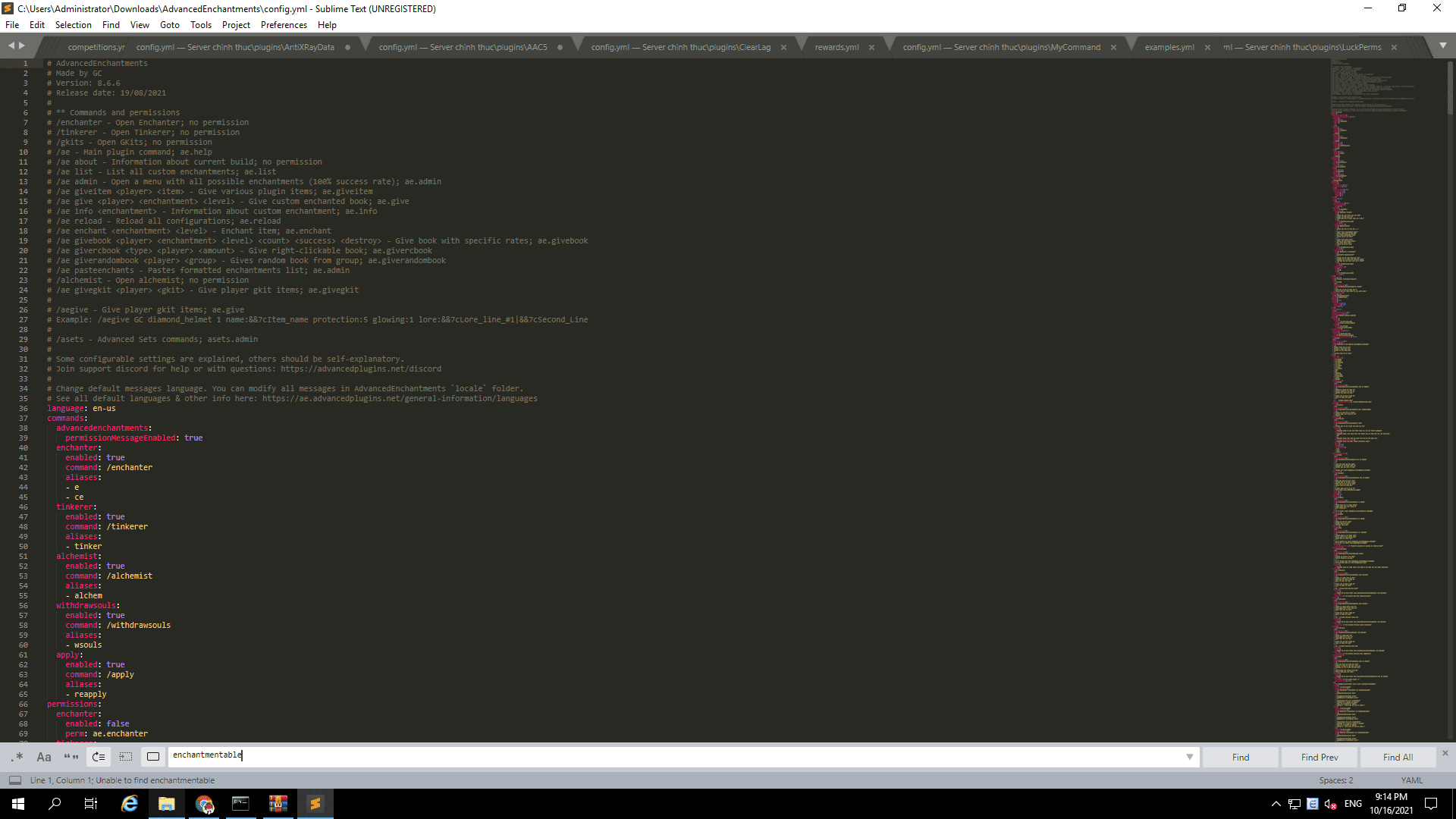Click the Find All button
The image size is (1456, 819).
1397,757
